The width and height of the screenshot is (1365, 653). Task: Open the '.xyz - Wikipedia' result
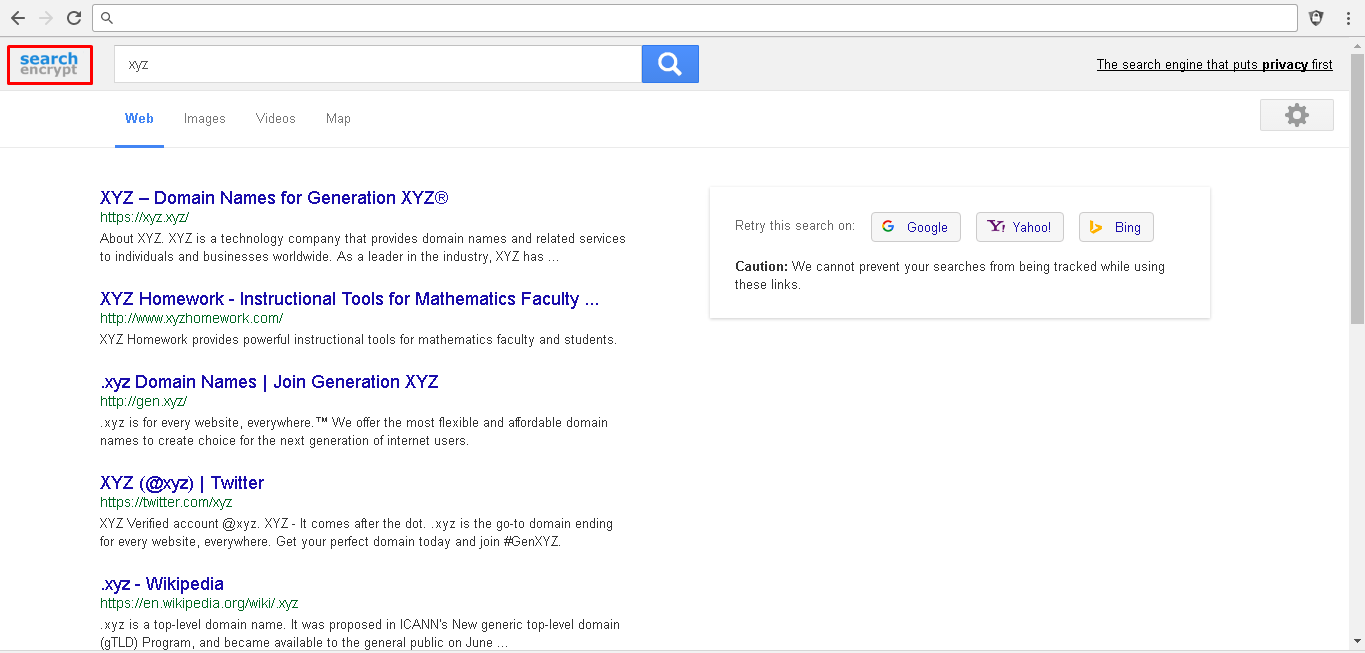click(x=162, y=584)
